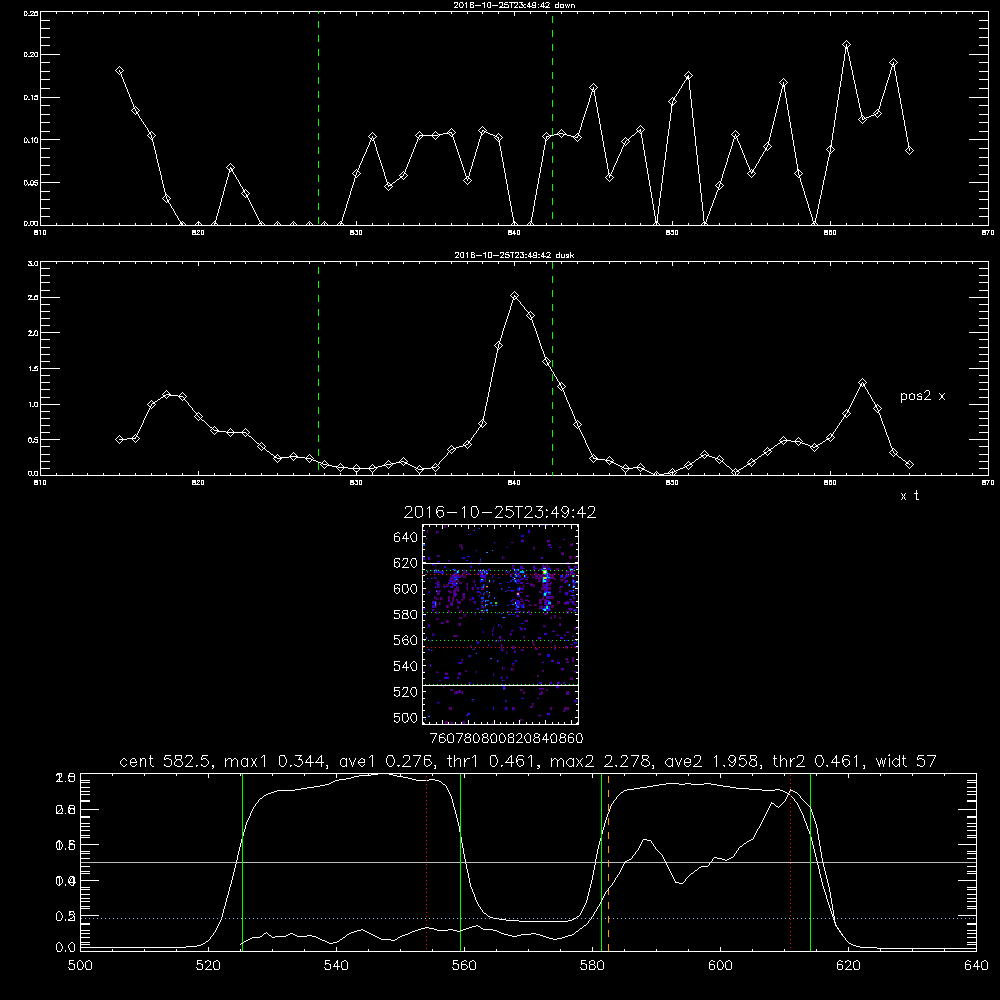
Task: Click y-axis label 640 beside the heatmap
Action: [x=406, y=538]
